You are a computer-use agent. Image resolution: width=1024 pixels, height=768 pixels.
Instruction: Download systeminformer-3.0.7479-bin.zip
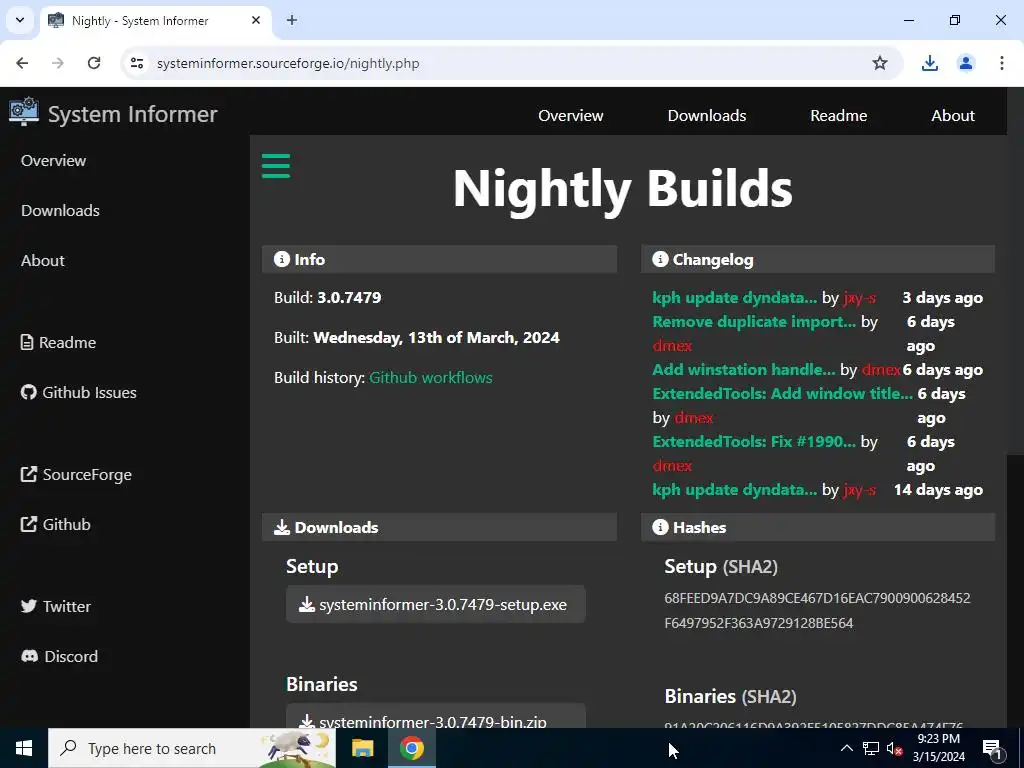[x=436, y=716]
